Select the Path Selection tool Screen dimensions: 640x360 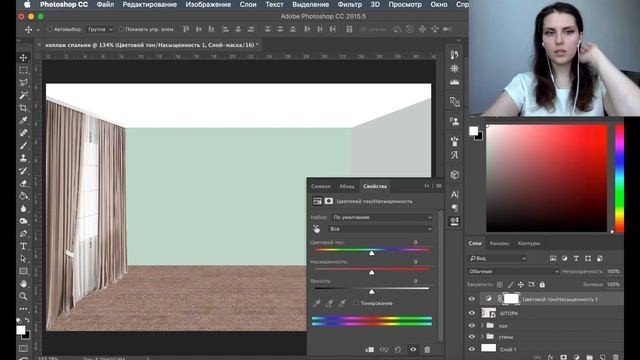click(23, 259)
